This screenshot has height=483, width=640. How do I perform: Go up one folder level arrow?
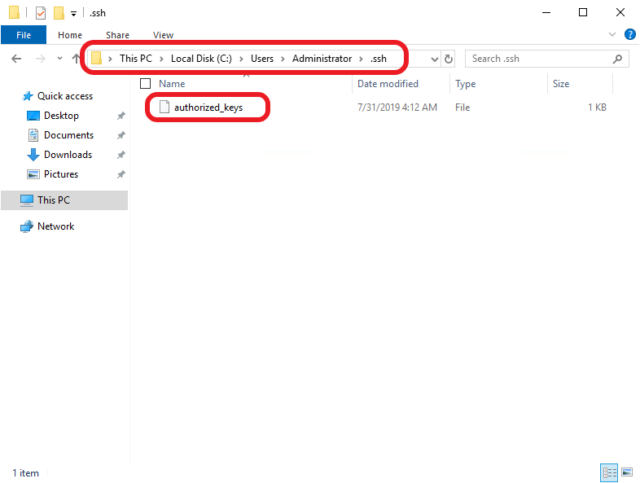(76, 59)
